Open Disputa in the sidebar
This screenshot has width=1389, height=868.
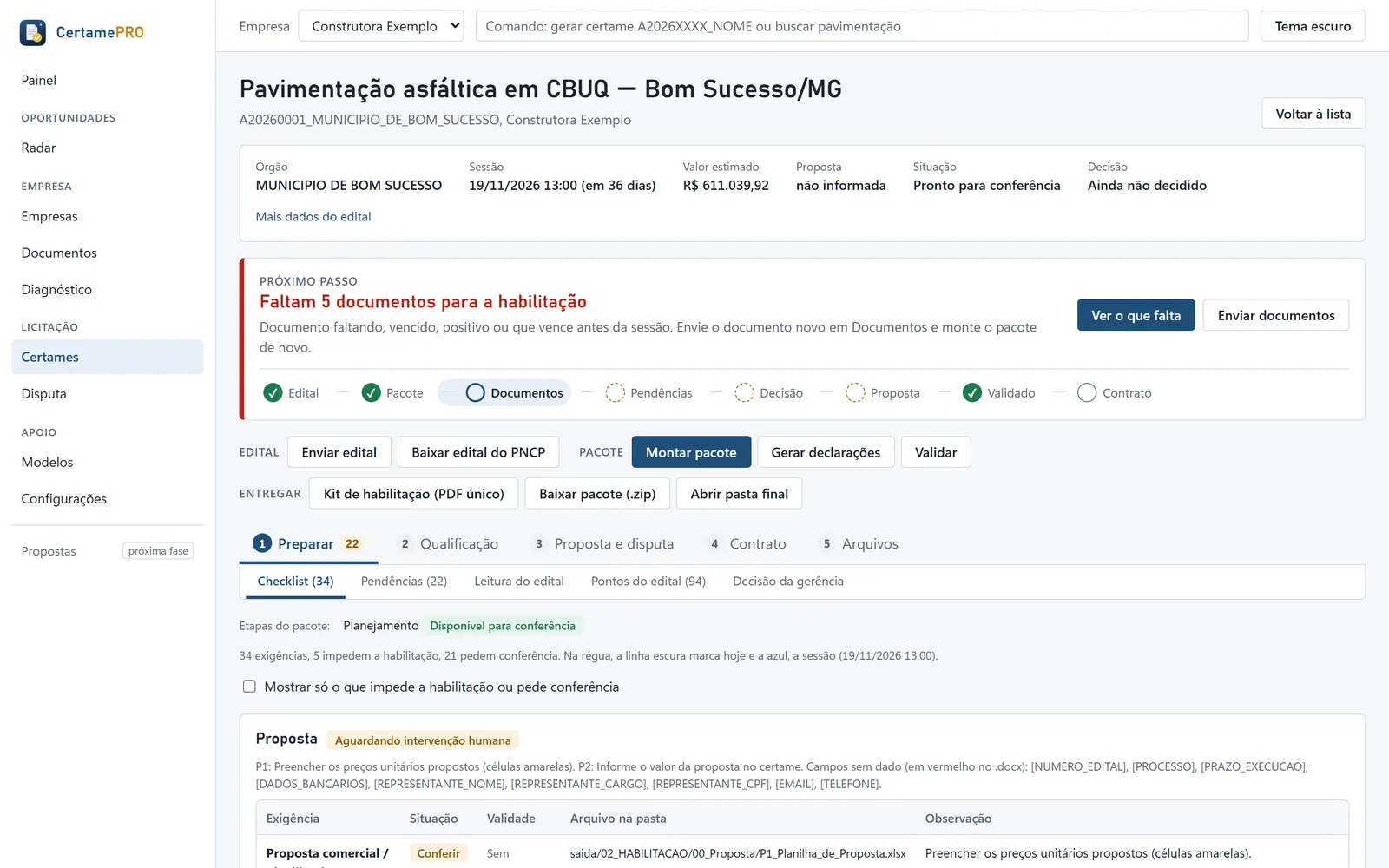(107, 394)
